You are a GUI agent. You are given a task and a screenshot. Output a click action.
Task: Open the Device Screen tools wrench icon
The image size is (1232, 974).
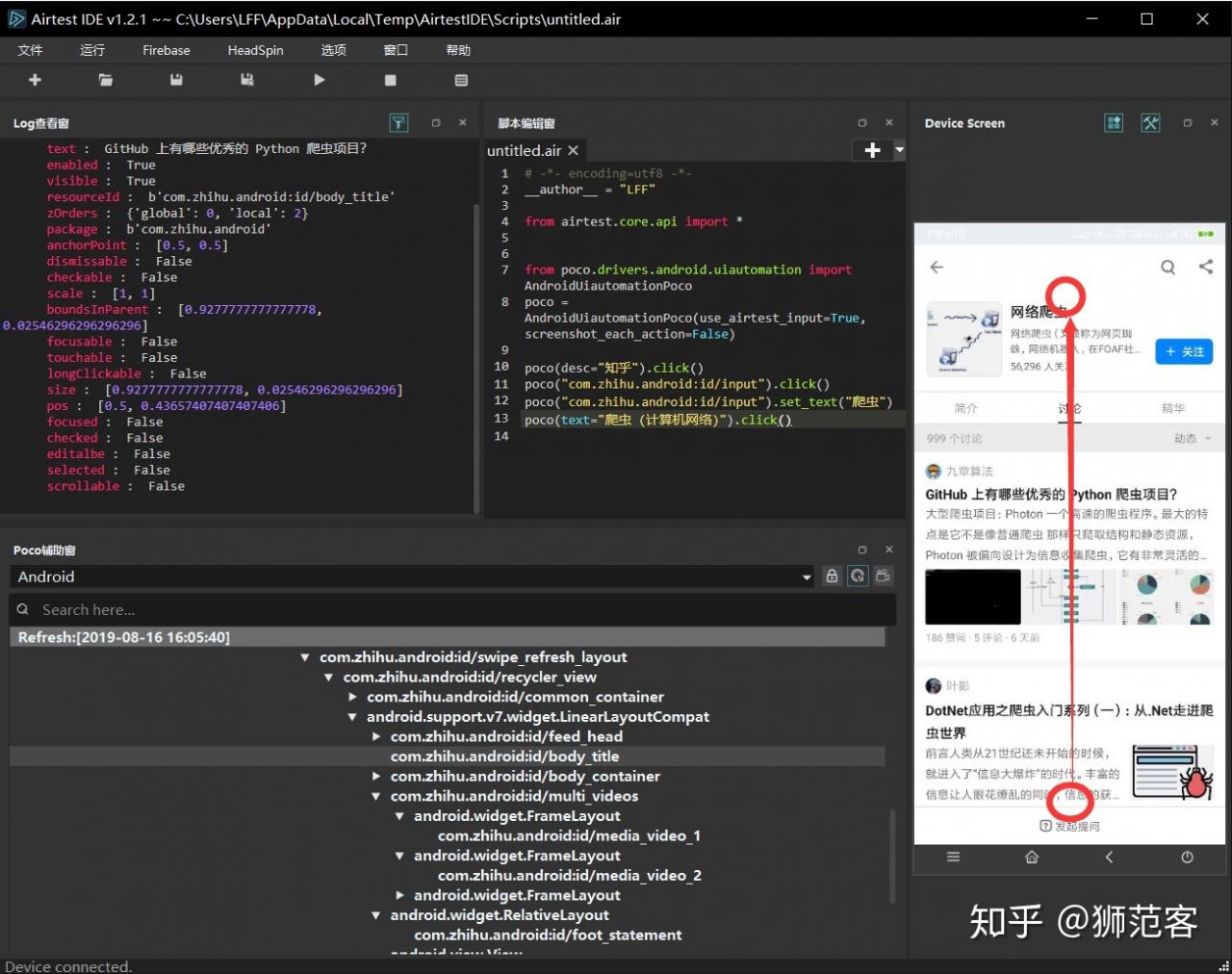(x=1150, y=122)
